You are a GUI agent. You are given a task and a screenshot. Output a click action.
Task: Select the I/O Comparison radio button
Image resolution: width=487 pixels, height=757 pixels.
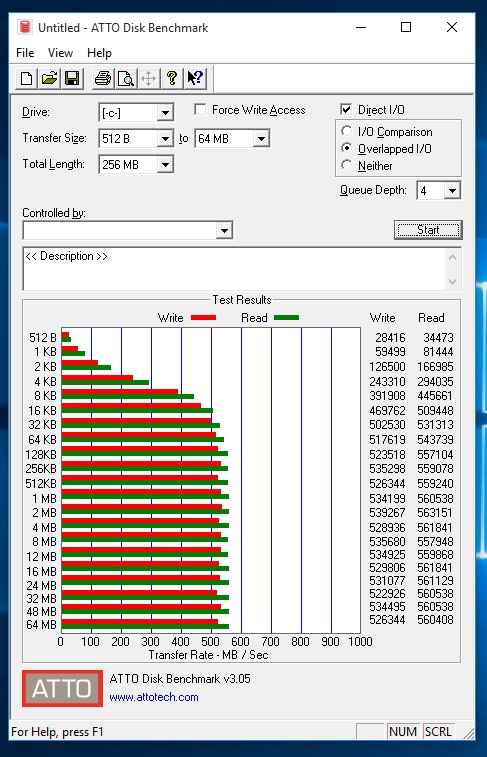pos(346,131)
